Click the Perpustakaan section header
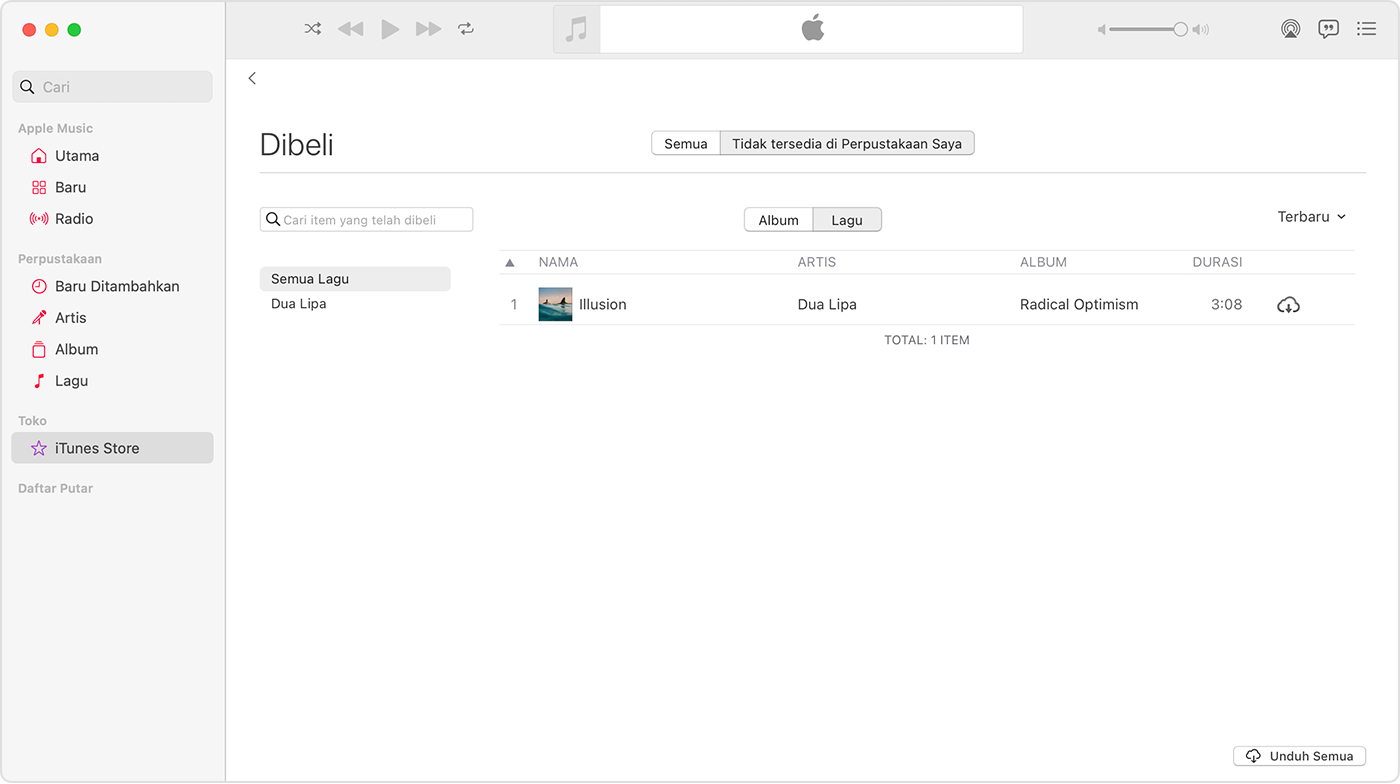Screen dimensions: 1400x784 pos(60,259)
